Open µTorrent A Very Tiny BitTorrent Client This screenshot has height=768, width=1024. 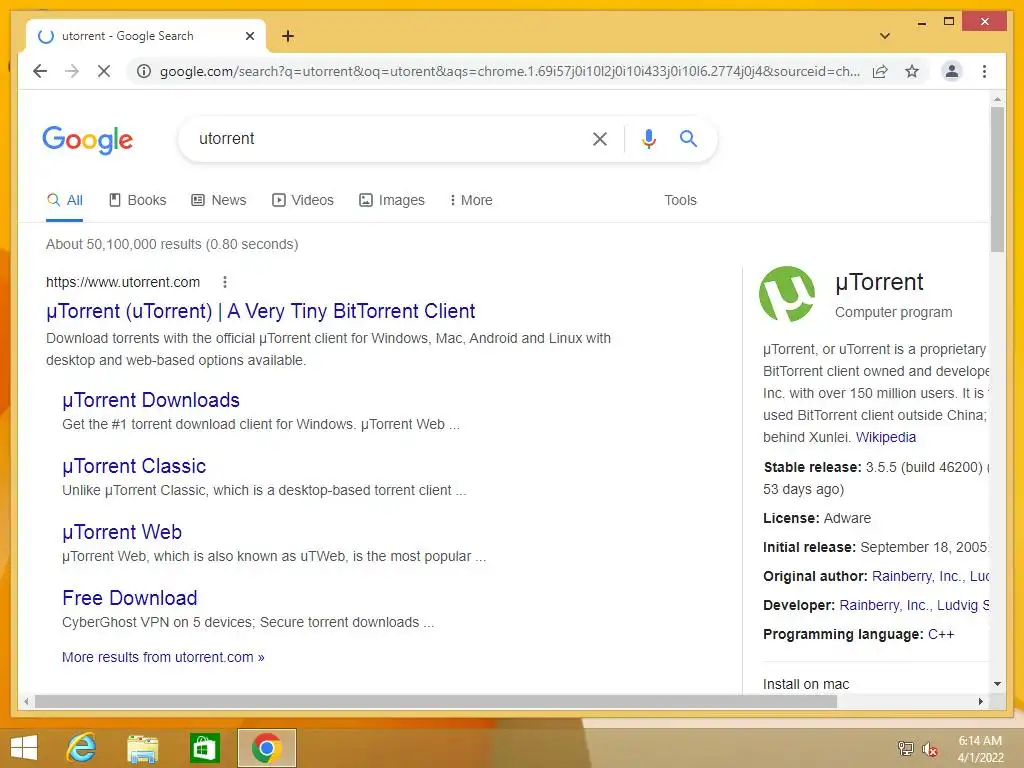pyautogui.click(x=261, y=311)
